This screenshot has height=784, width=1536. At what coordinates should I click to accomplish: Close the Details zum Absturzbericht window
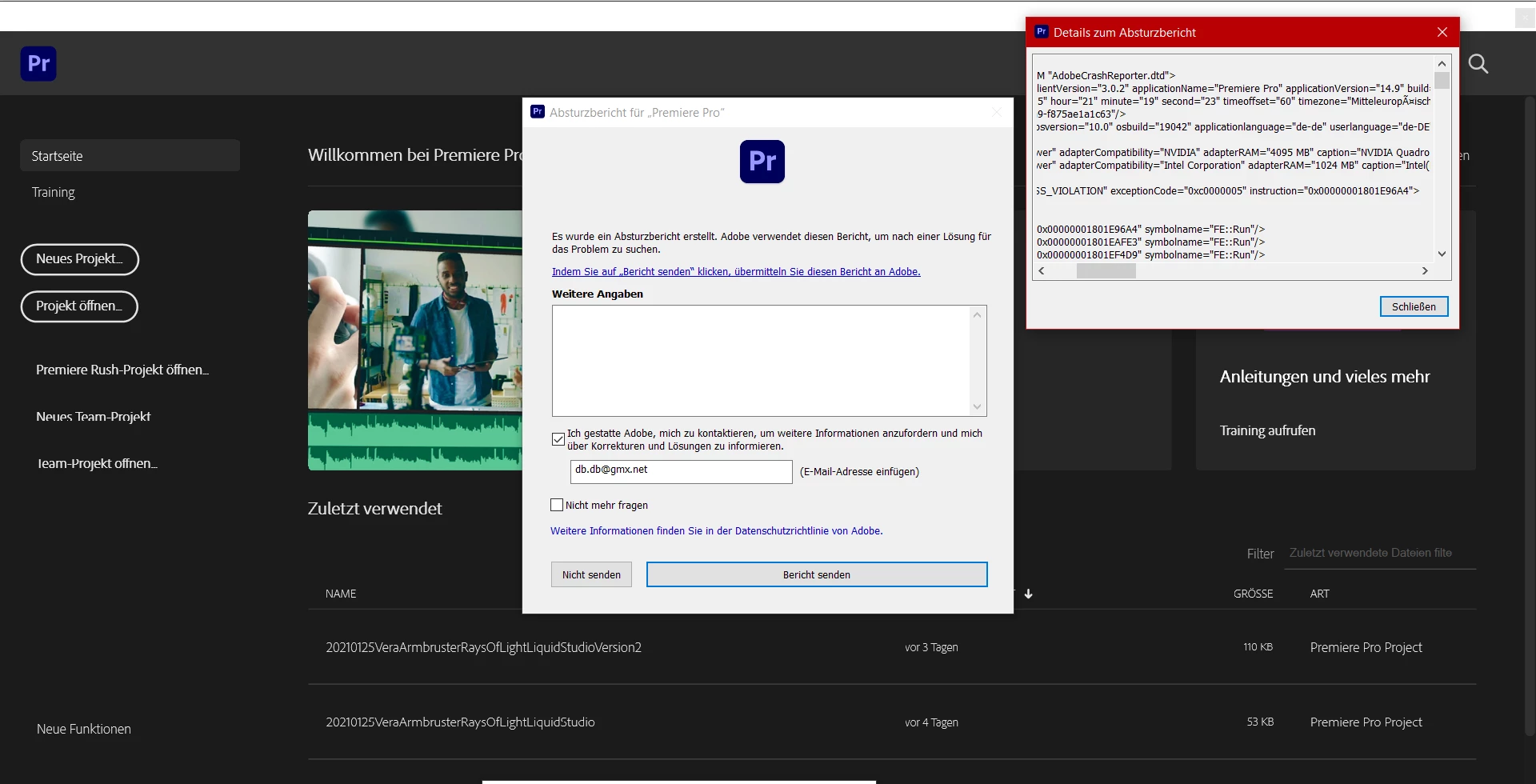tap(1442, 32)
